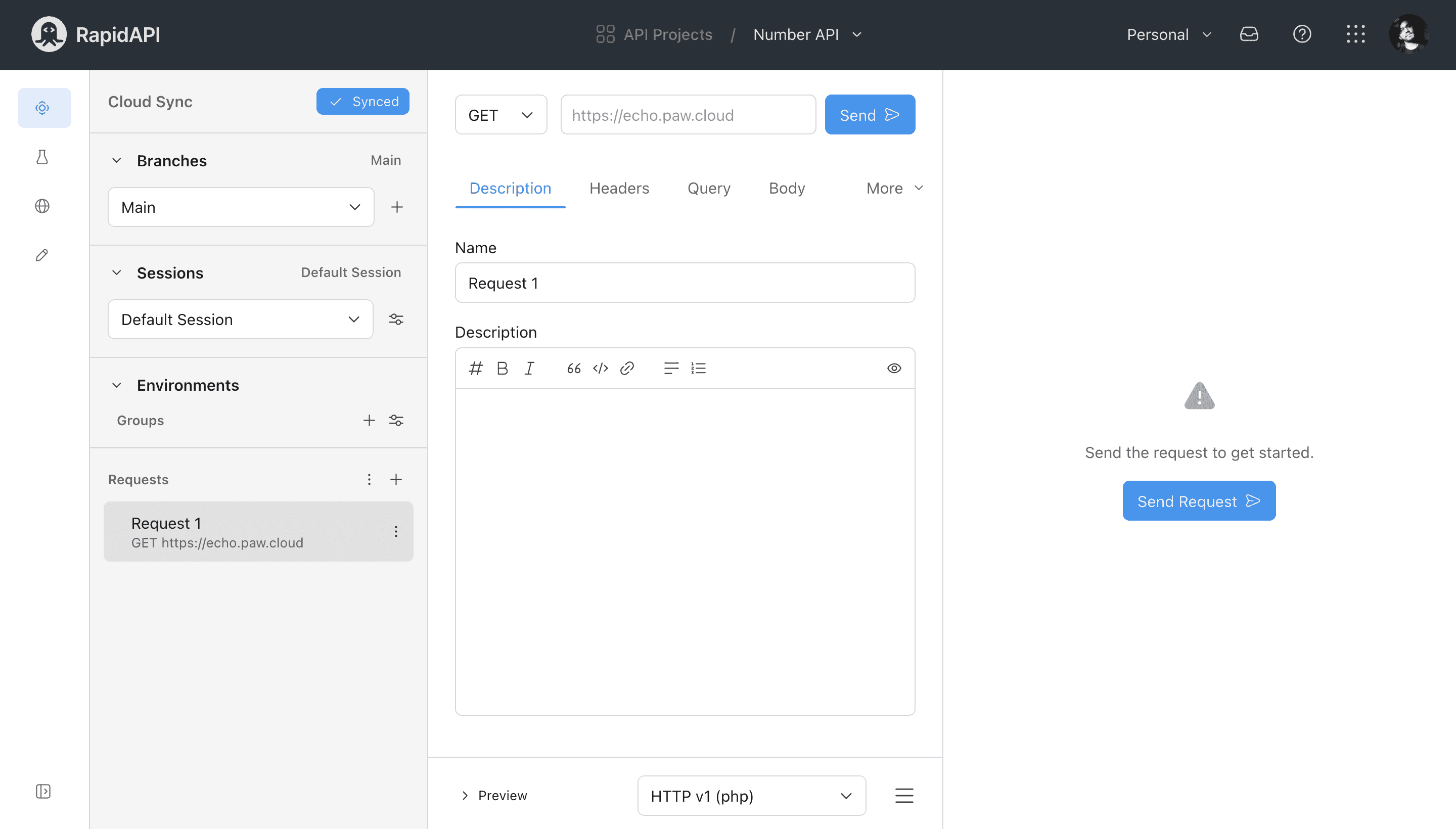
Task: Switch to the Description tab
Action: (x=510, y=188)
